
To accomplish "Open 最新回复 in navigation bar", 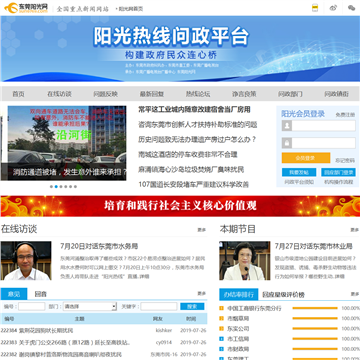I will (152, 94).
